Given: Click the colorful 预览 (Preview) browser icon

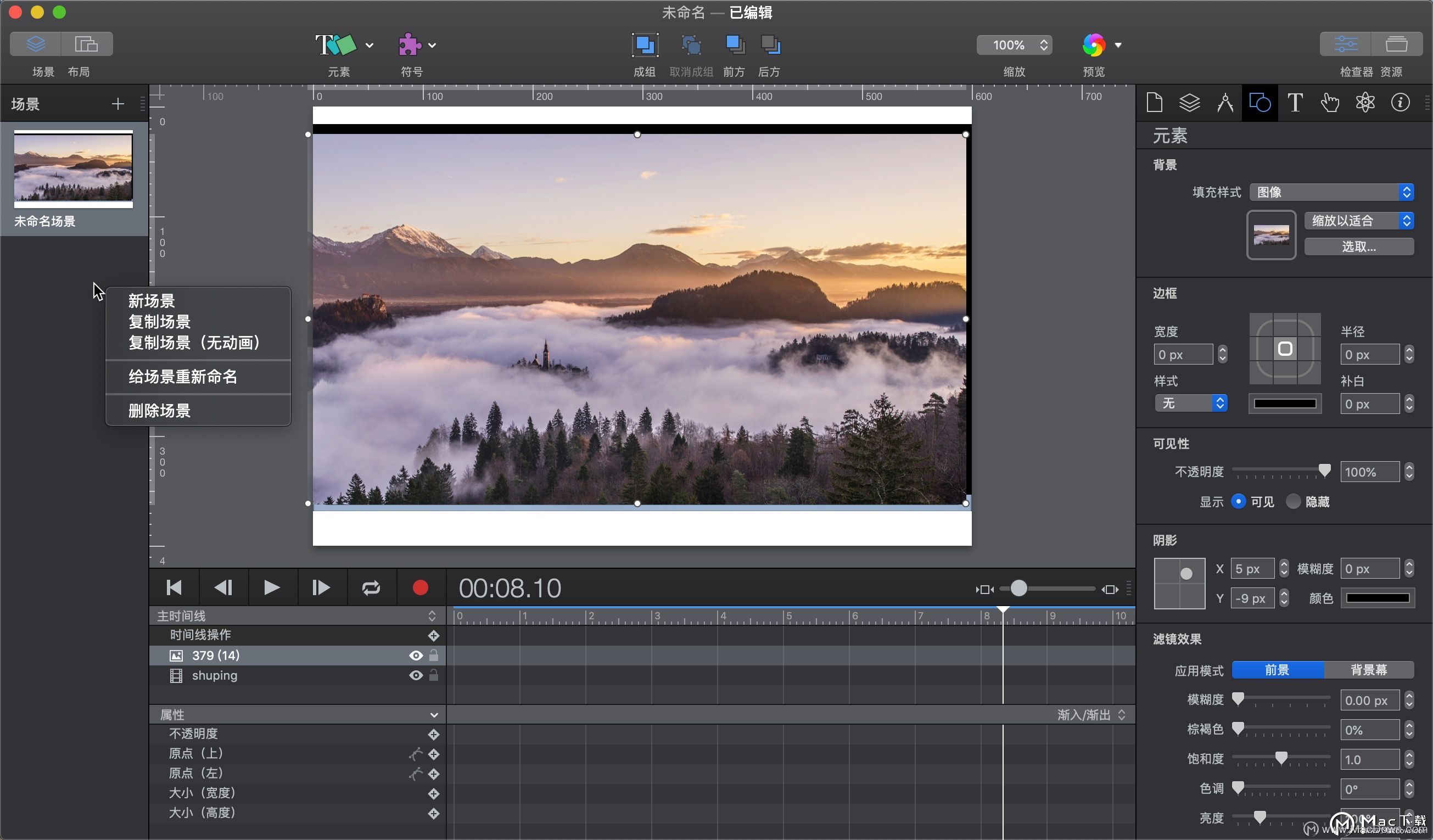Looking at the screenshot, I should (x=1093, y=45).
